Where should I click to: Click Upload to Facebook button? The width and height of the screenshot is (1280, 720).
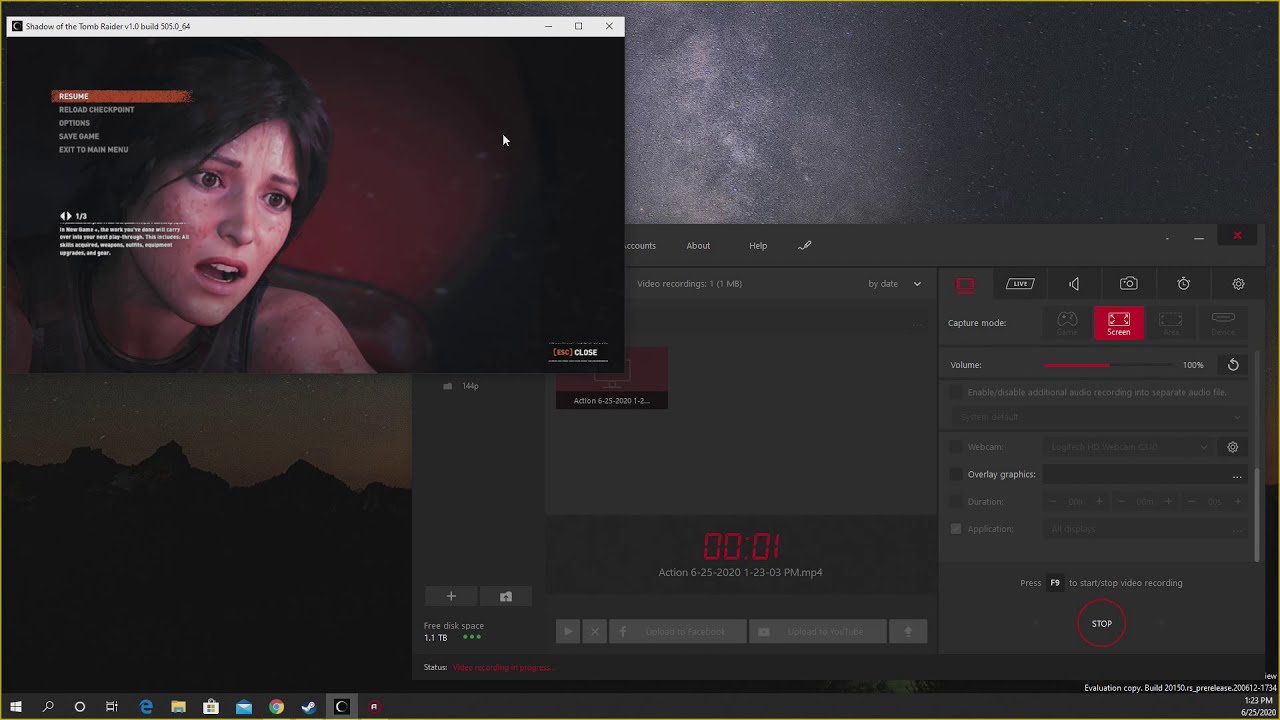tap(678, 631)
